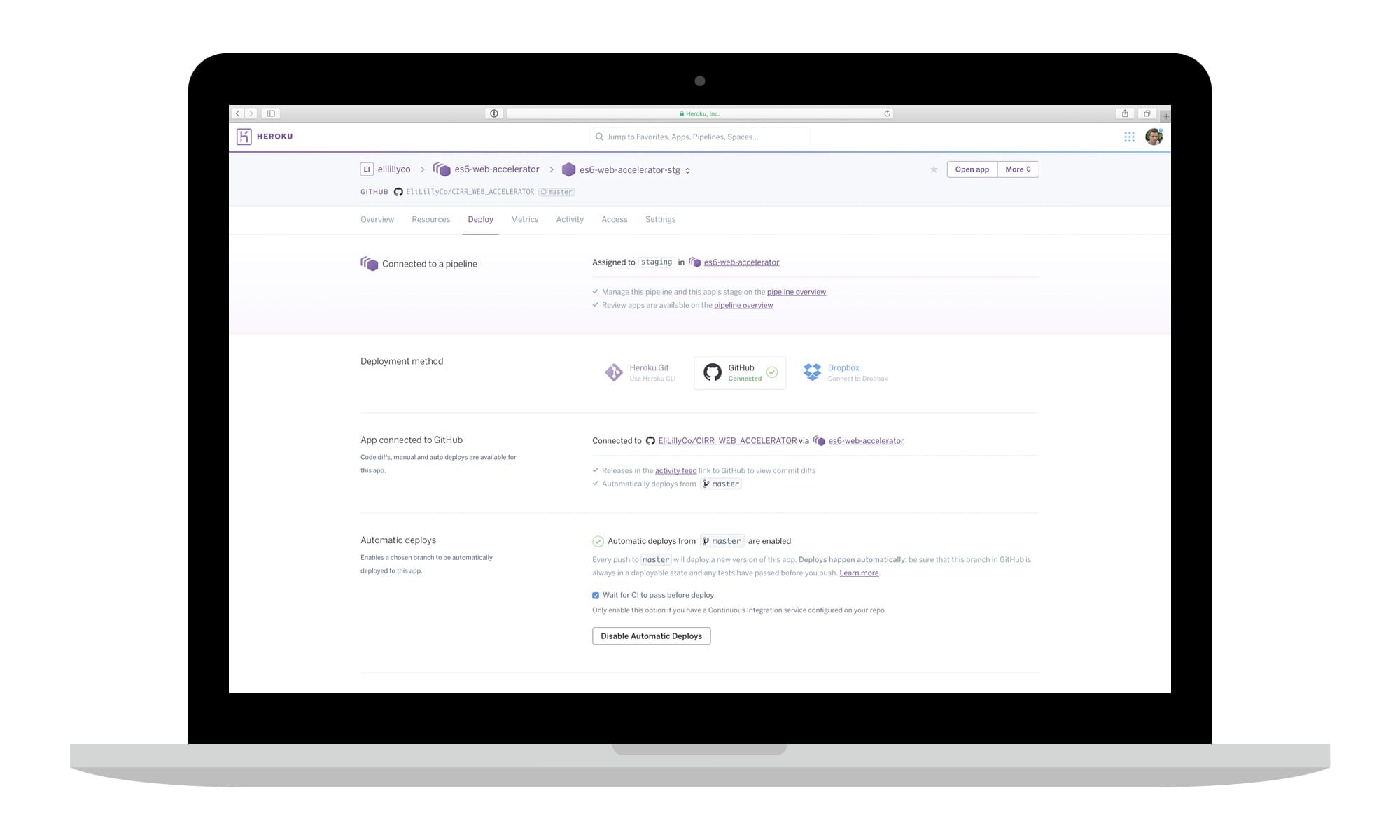
Task: Click the reader info icon beside address bar
Action: 494,113
